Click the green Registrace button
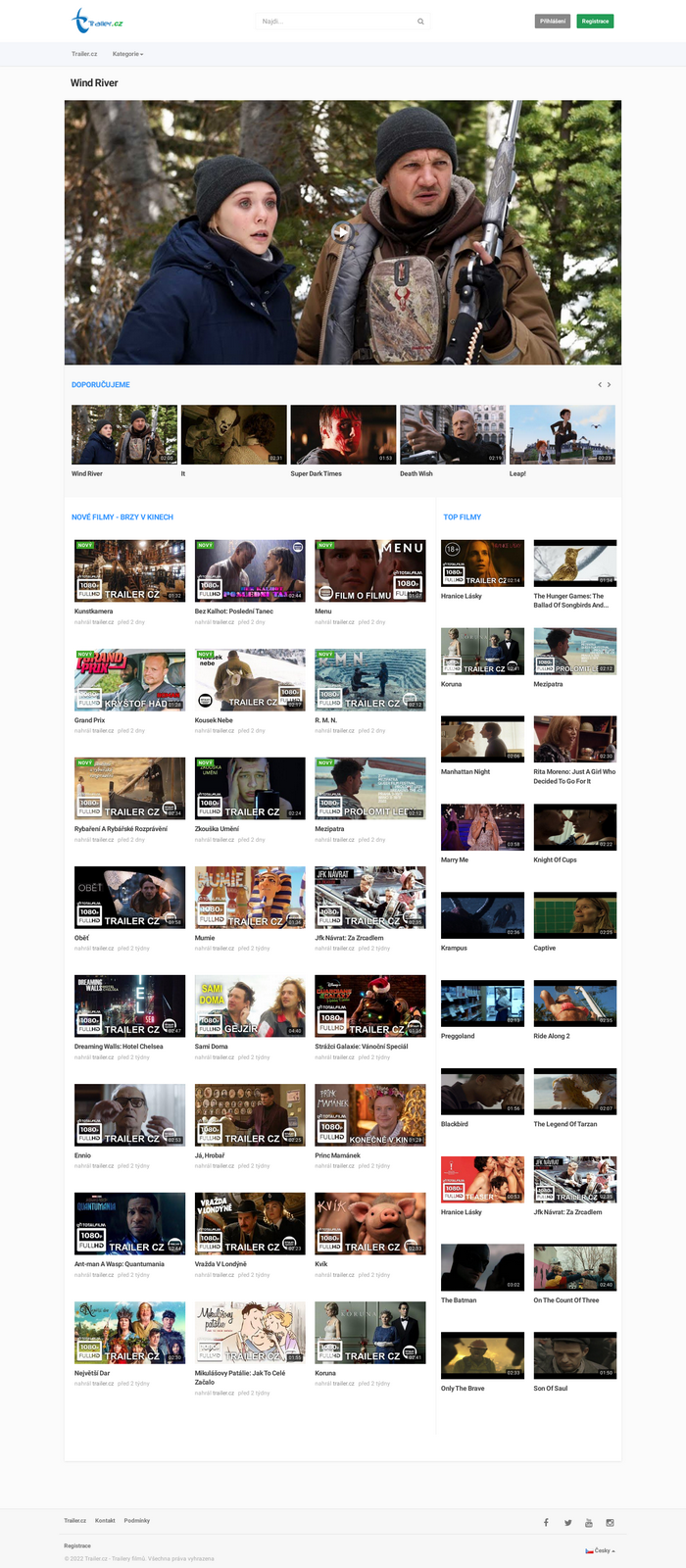Screen dimensions: 686x1568 [595, 21]
